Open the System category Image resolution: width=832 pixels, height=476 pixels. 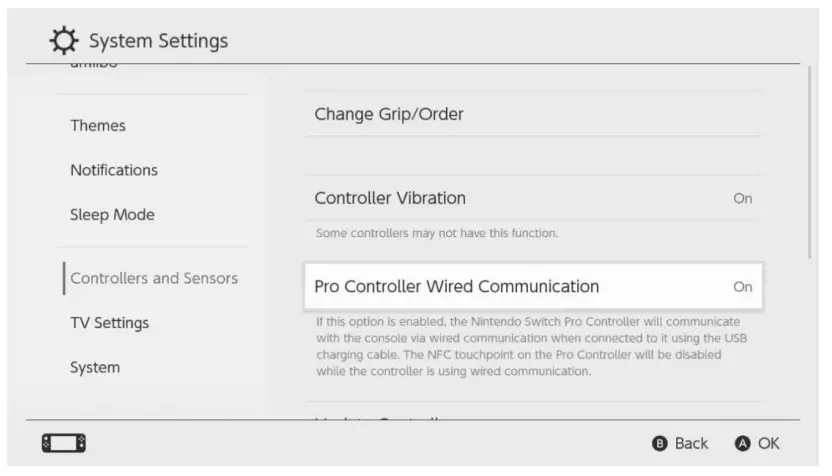[x=95, y=367]
